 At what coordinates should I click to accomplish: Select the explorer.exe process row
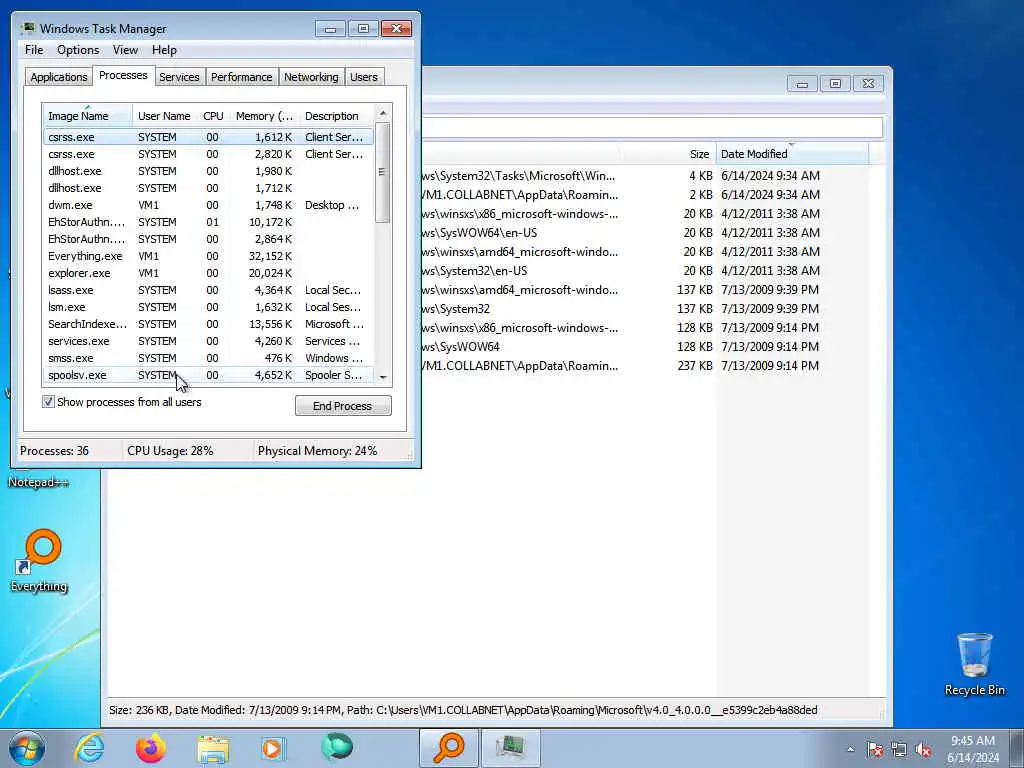[208, 273]
